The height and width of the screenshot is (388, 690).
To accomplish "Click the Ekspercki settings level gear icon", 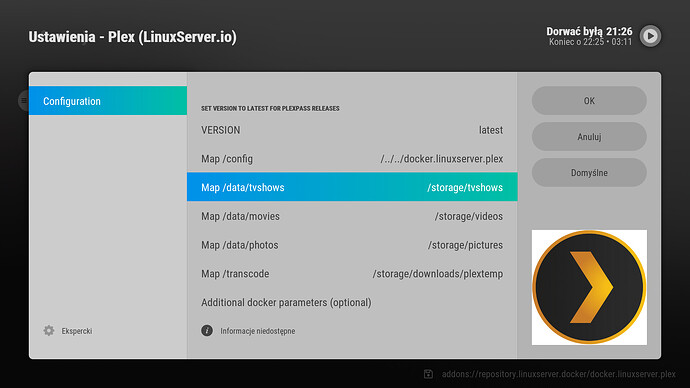I will point(49,331).
